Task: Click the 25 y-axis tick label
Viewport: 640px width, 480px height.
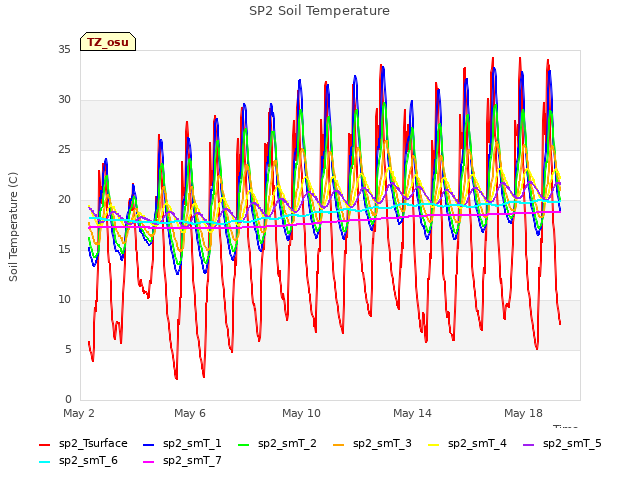Action: point(64,150)
